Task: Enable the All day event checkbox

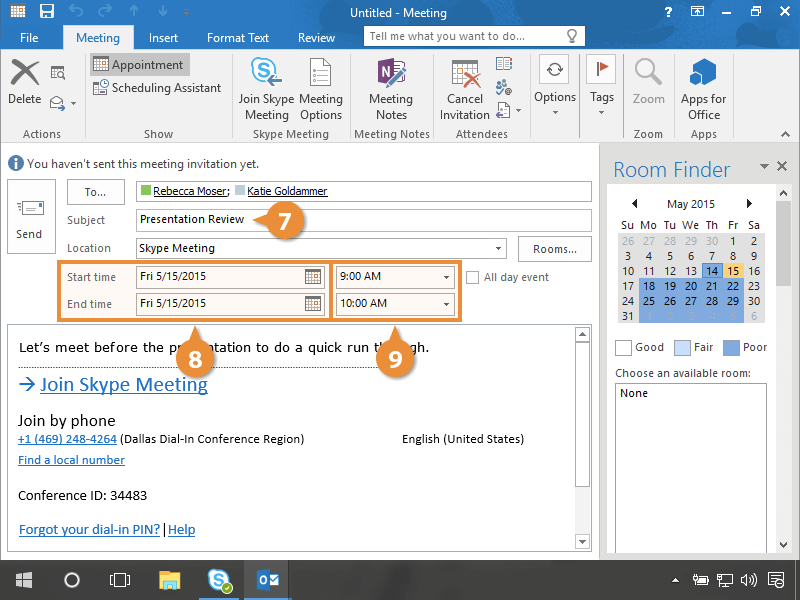Action: click(x=474, y=277)
